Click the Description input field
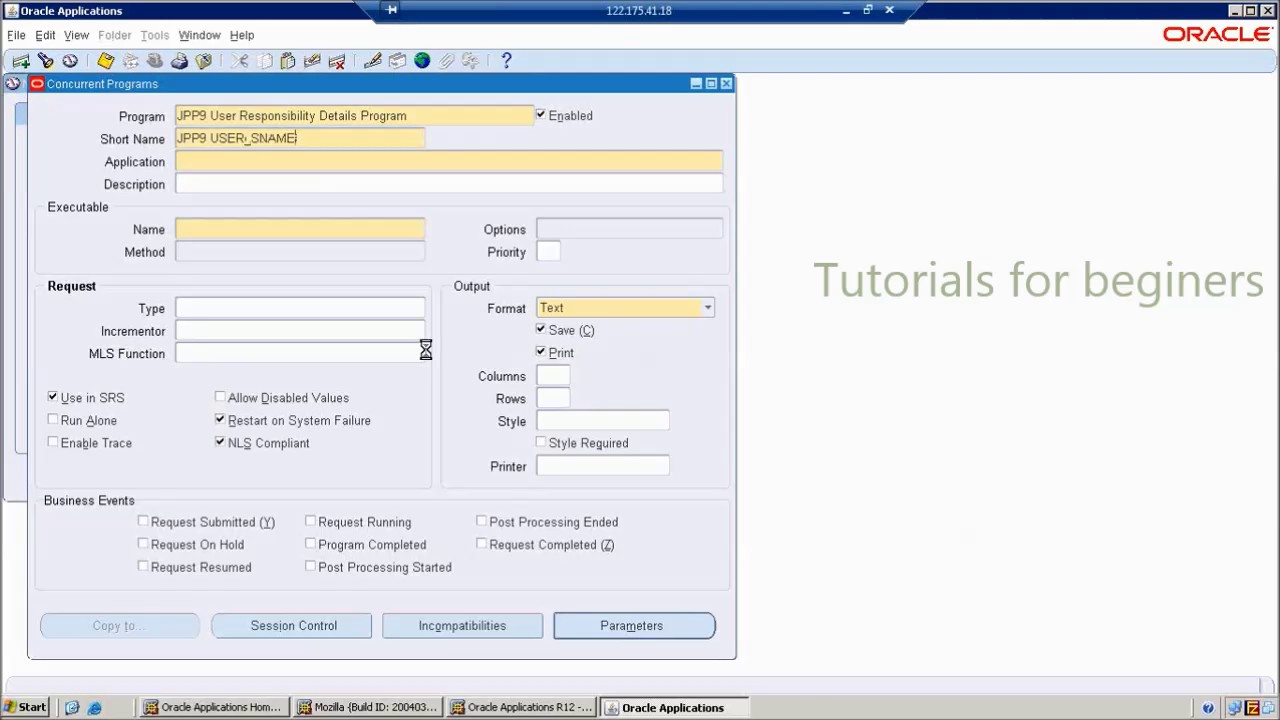Viewport: 1280px width, 720px height. [449, 184]
